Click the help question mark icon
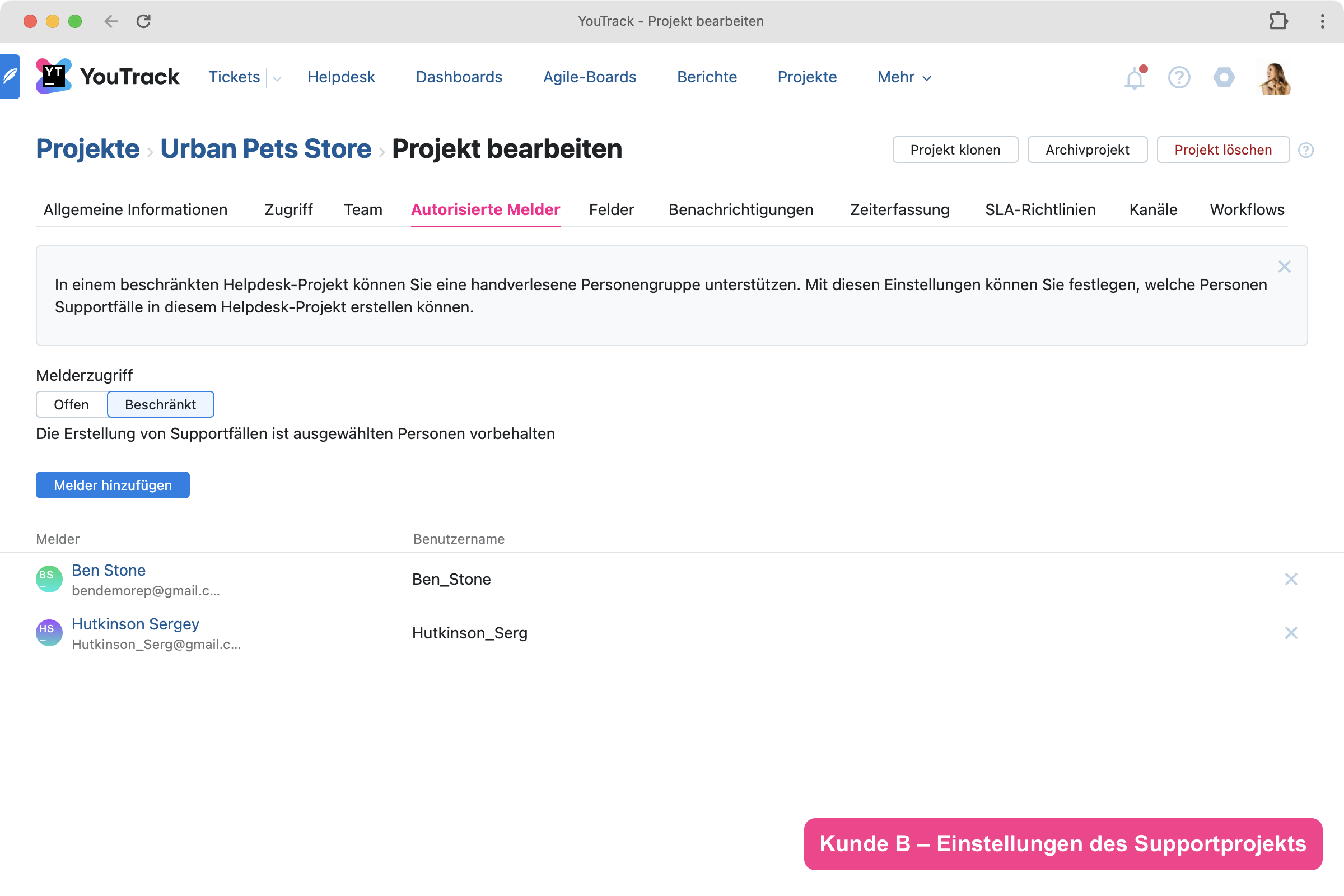Viewport: 1344px width, 896px height. point(1179,77)
